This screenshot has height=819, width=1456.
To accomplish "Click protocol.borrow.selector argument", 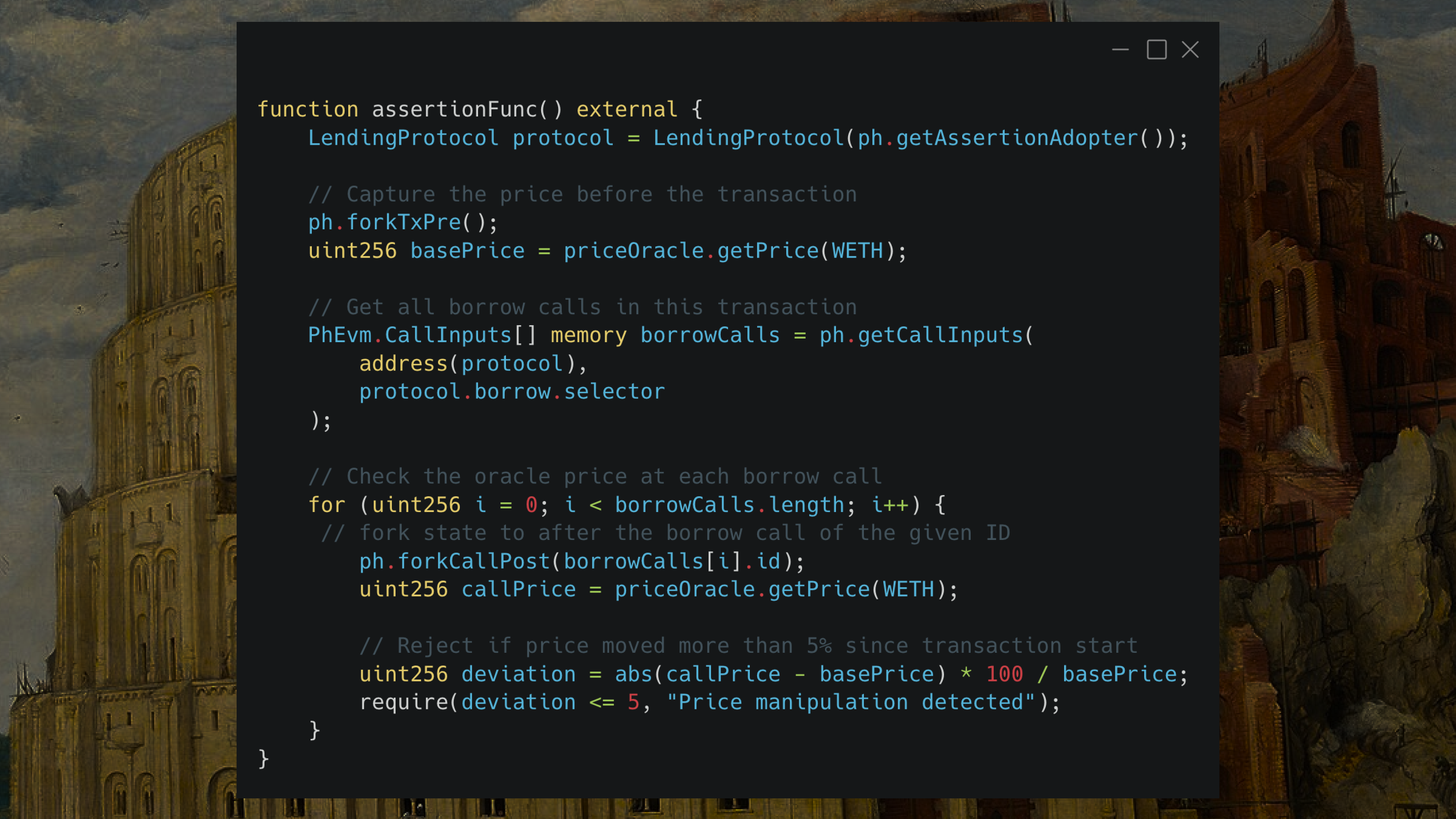I will (x=512, y=391).
